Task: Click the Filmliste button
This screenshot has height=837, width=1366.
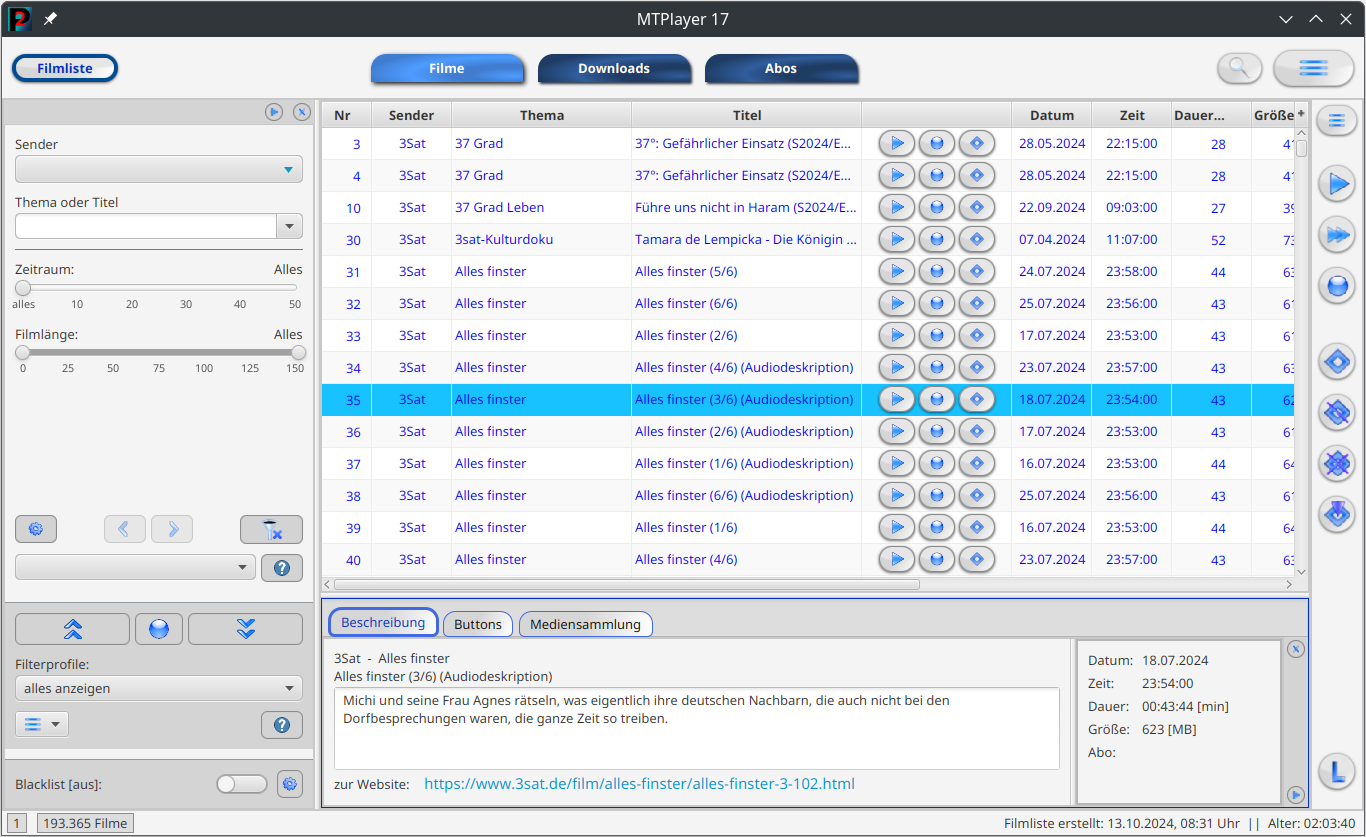Action: pyautogui.click(x=65, y=68)
